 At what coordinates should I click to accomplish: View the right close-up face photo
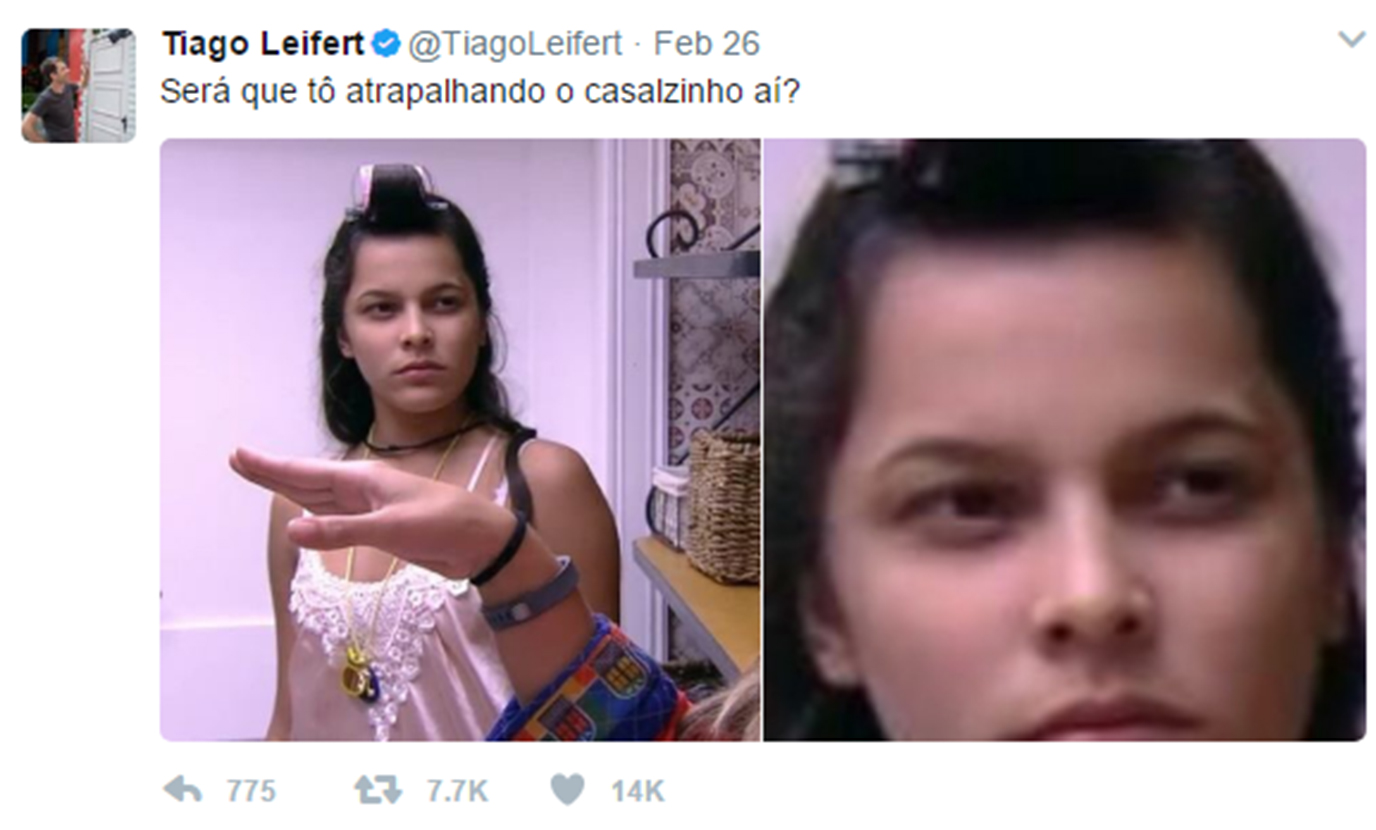tap(1065, 440)
